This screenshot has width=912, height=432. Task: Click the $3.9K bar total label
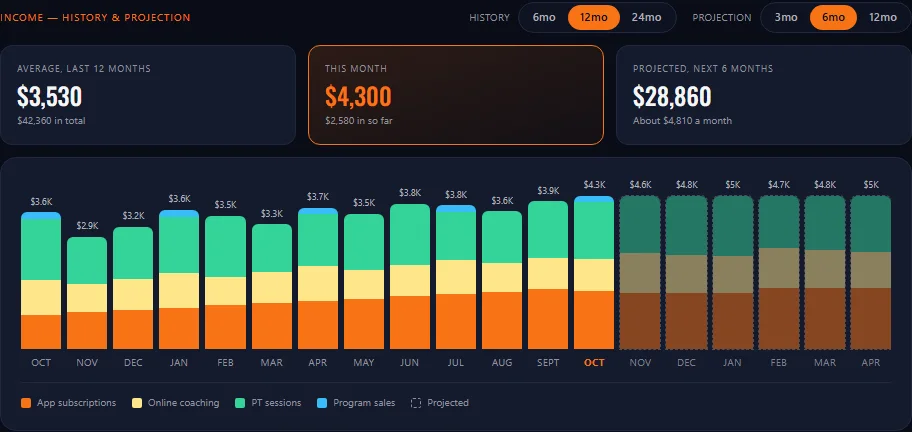(x=548, y=190)
